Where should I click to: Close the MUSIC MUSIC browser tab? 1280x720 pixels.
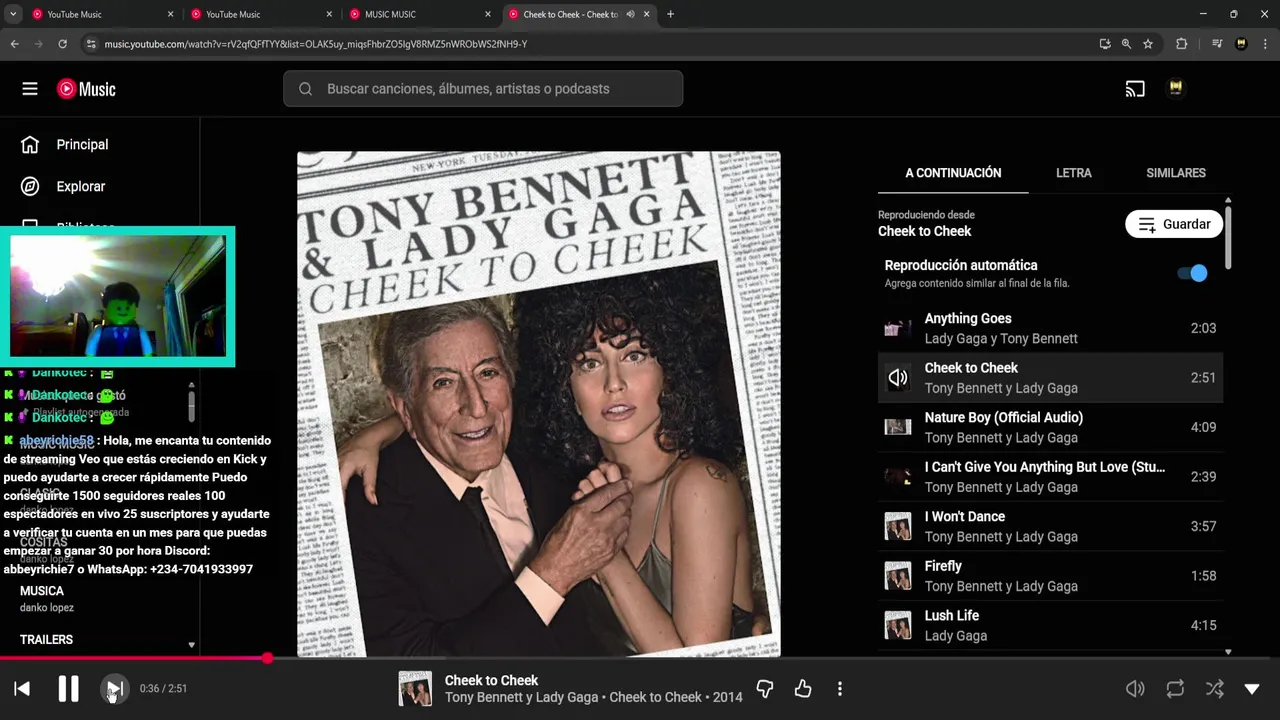(x=488, y=14)
